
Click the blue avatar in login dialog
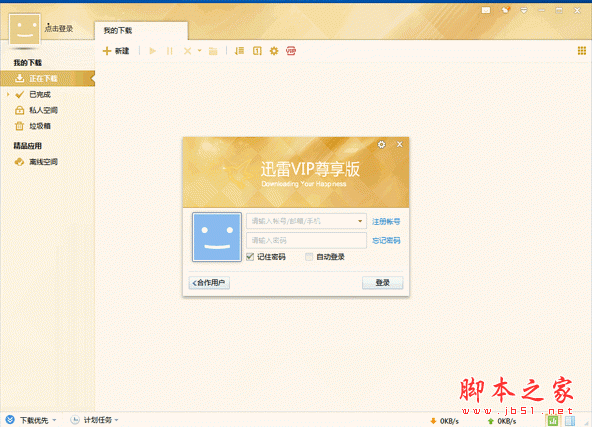[217, 237]
